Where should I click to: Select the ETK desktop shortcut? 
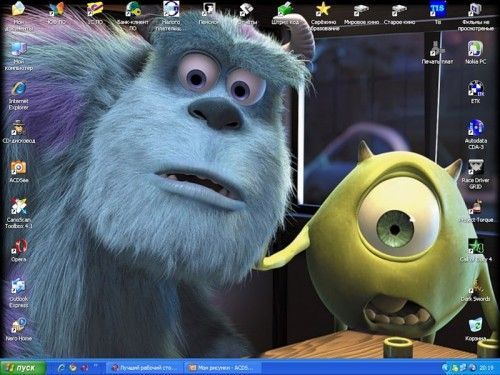(476, 92)
